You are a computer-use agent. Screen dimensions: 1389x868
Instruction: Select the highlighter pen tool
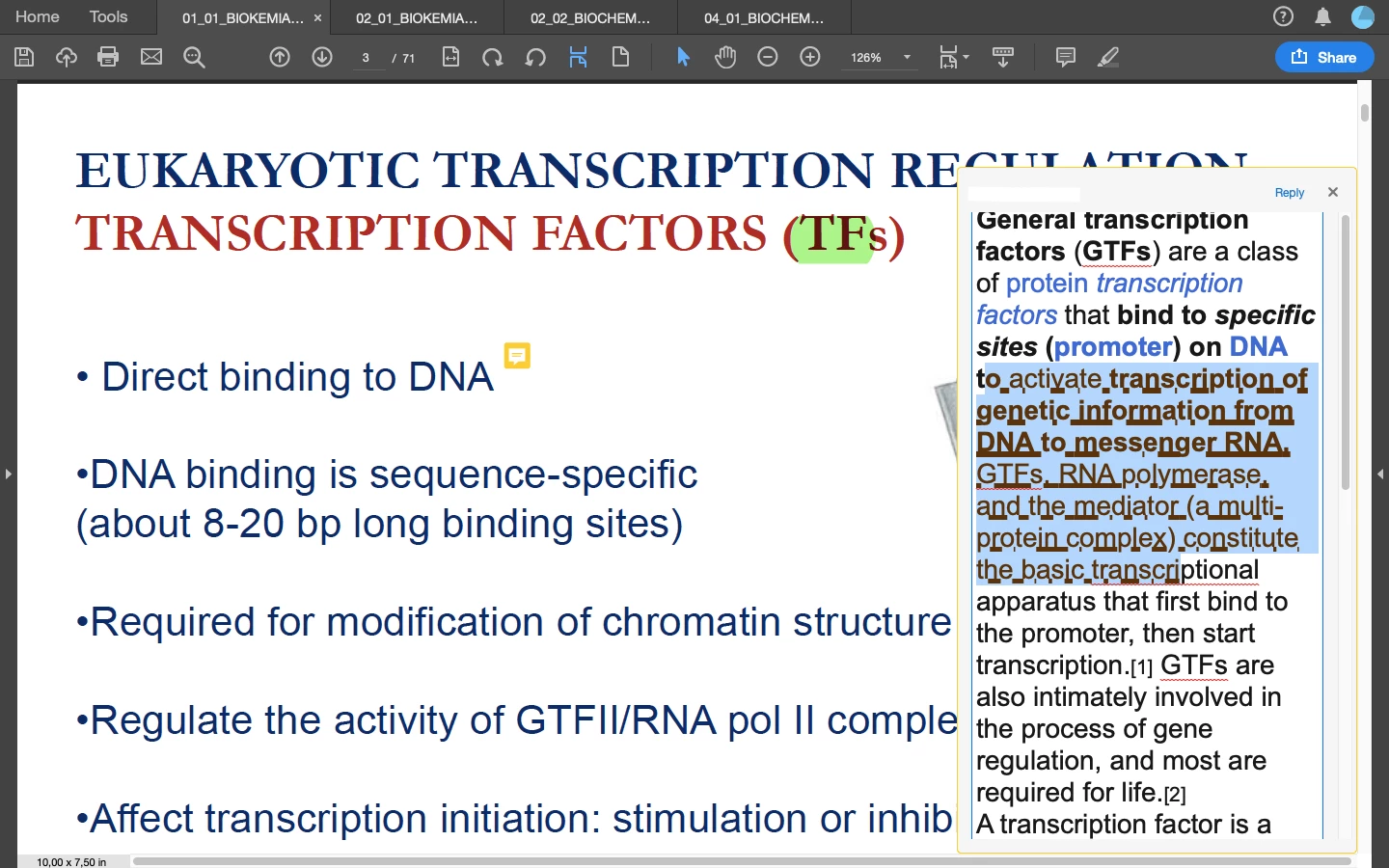coord(1108,57)
